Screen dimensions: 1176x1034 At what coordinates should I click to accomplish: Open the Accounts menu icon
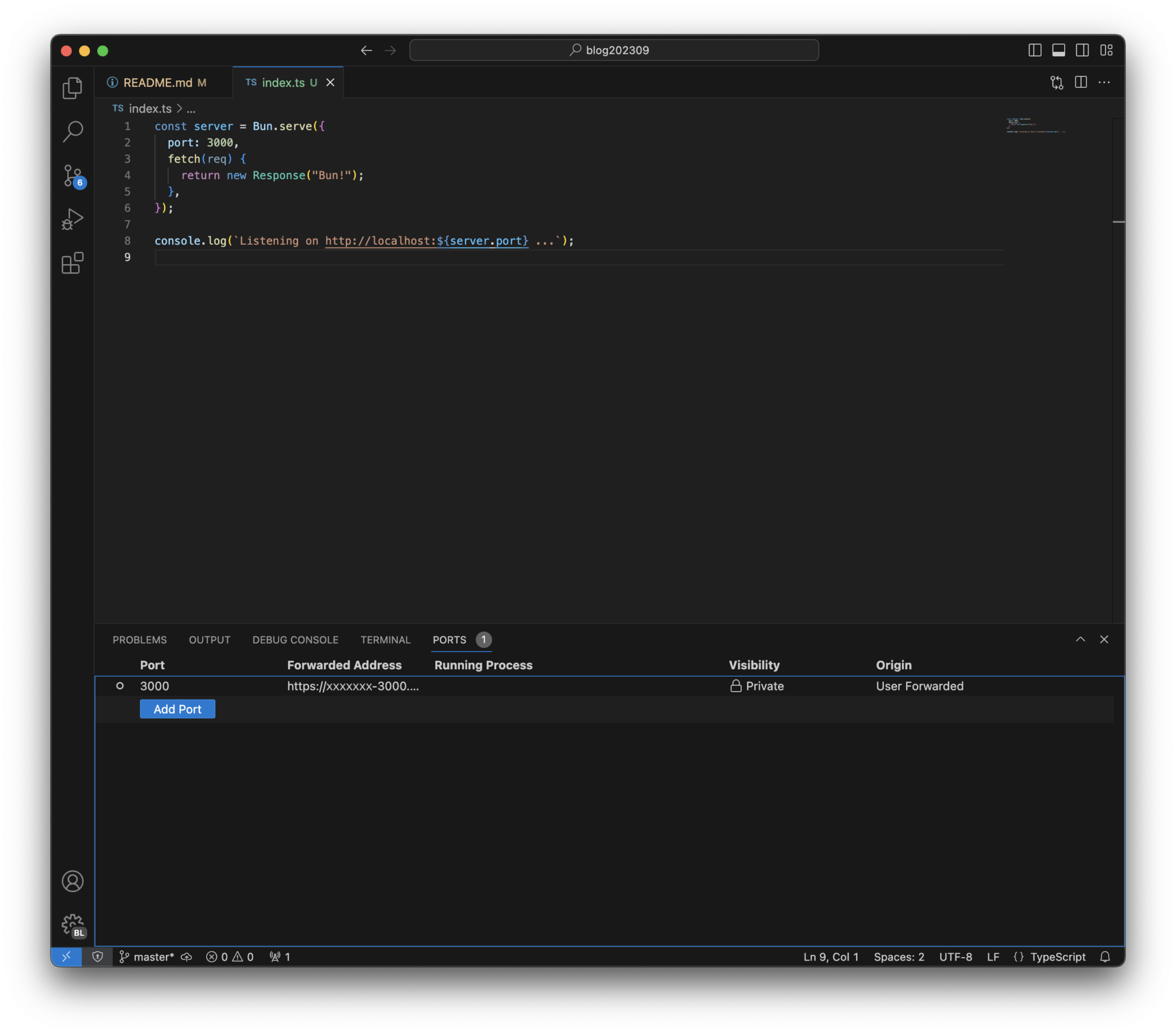coord(72,881)
